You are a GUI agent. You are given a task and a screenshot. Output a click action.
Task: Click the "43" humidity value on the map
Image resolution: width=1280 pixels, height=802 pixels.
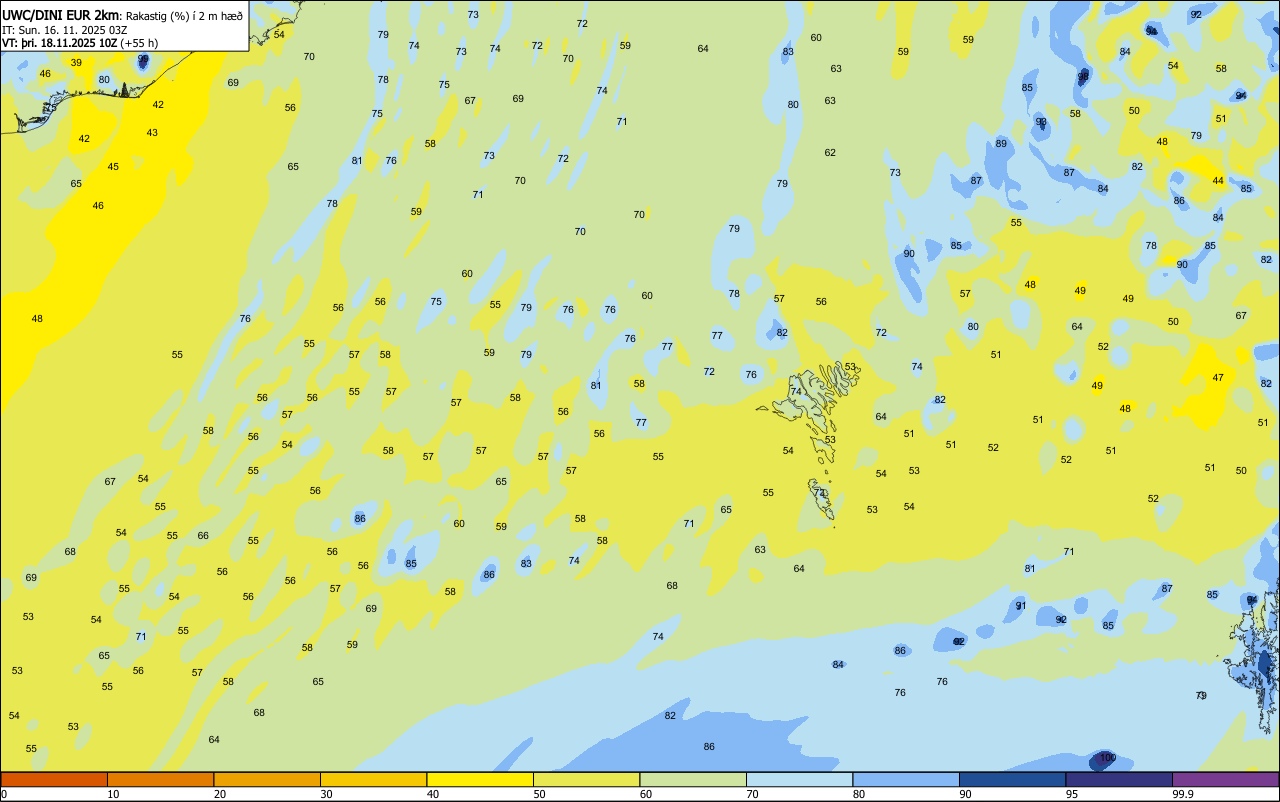(152, 132)
